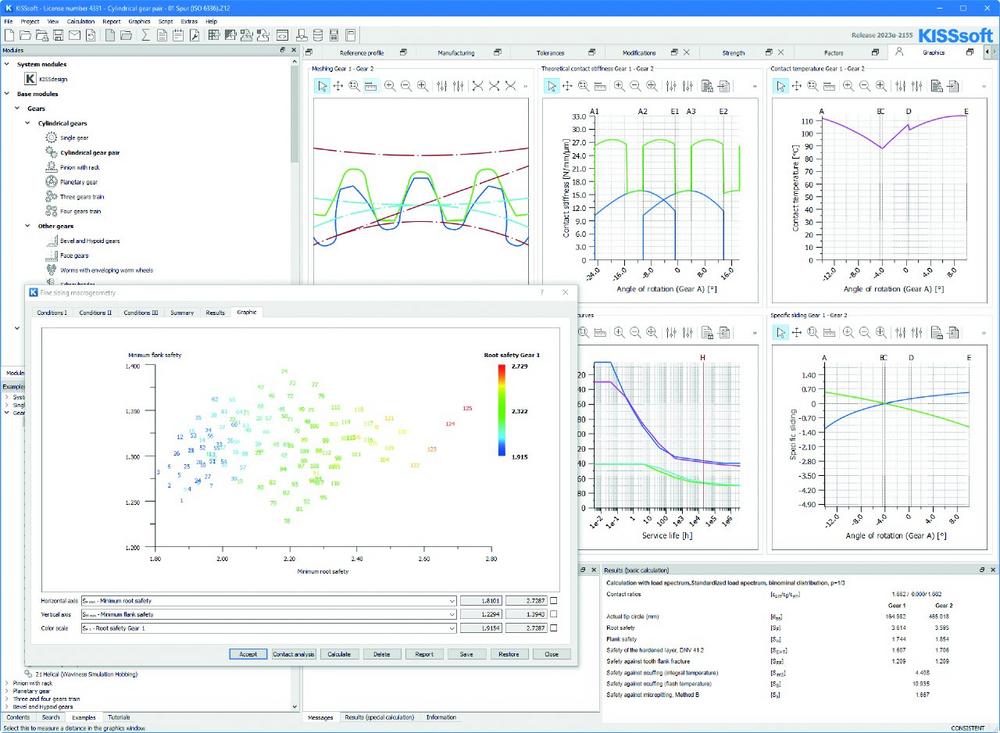
Task: Activate pan tool in Meshing graphic toolbar
Action: 338,86
